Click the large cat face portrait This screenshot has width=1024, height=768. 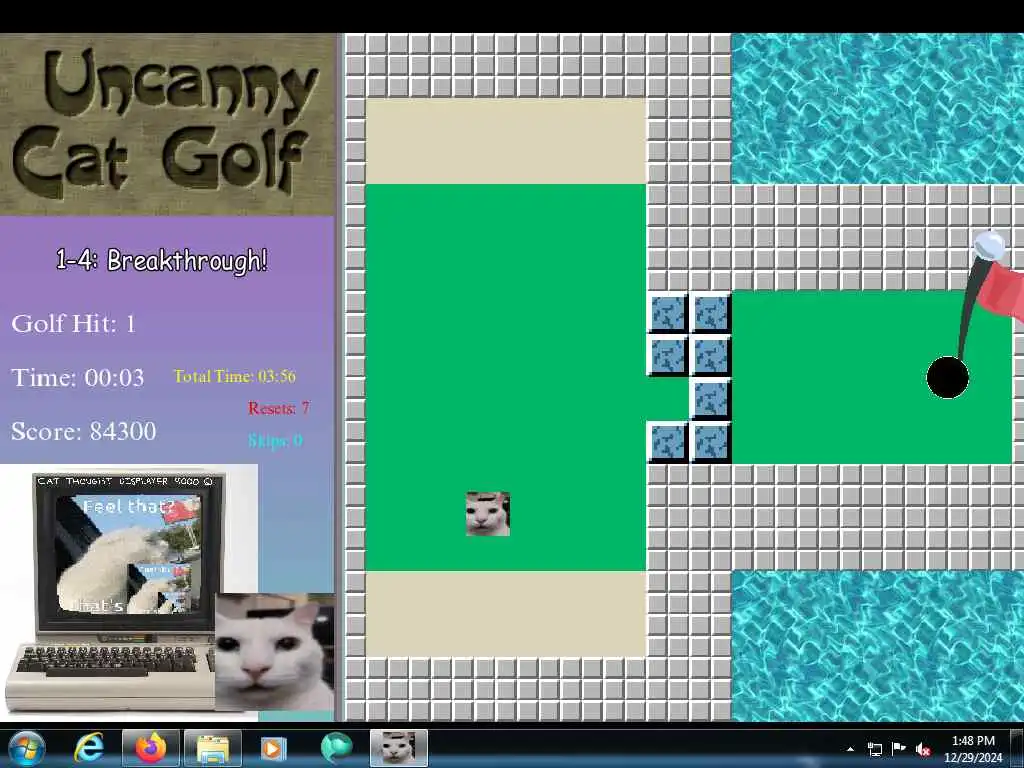coord(275,651)
